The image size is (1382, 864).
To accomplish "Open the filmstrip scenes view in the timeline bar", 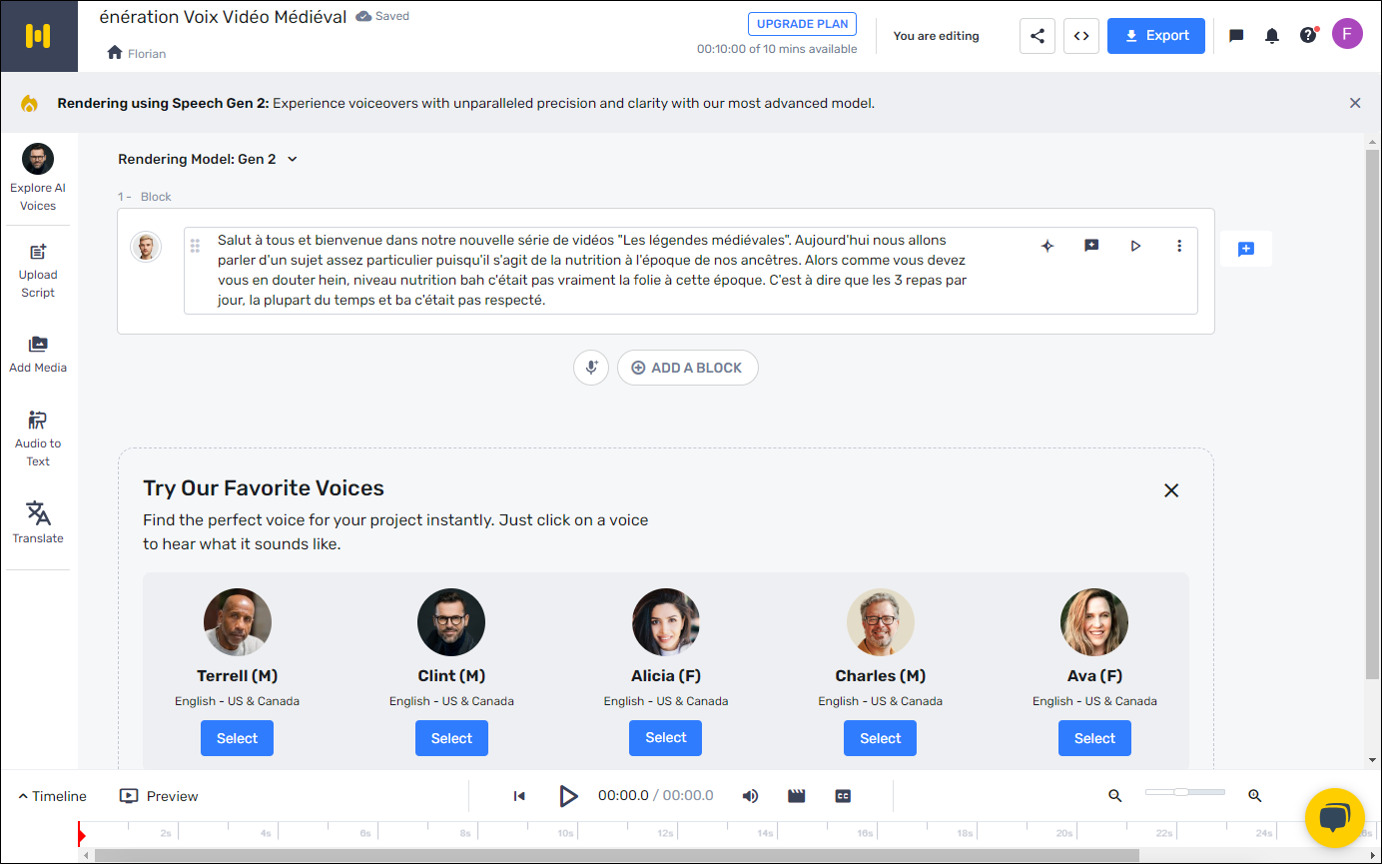I will pos(796,796).
